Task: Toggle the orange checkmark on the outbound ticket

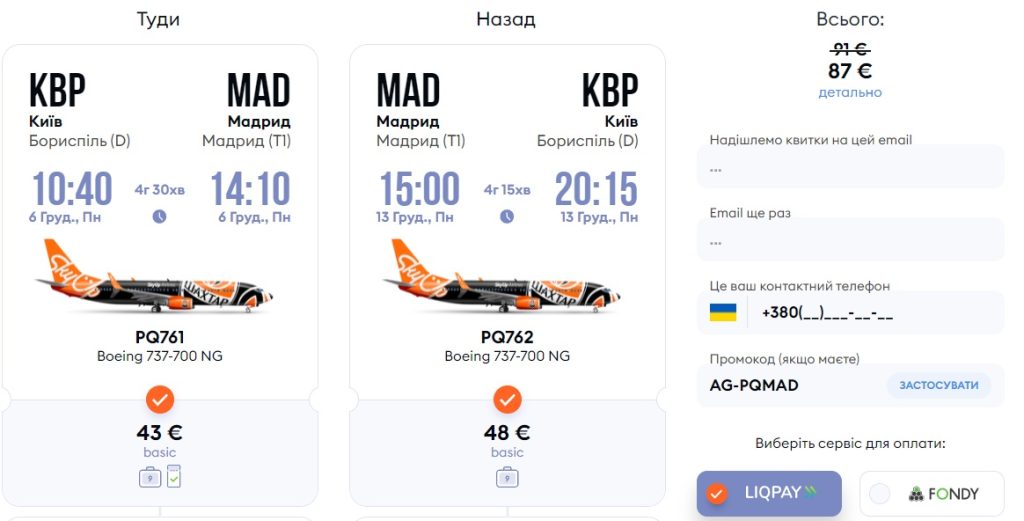Action: pos(160,401)
